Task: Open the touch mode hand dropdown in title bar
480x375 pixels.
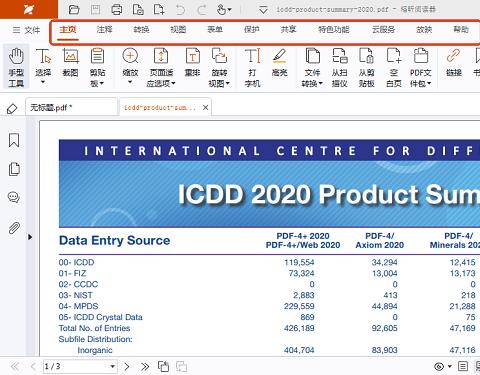Action: (x=230, y=10)
